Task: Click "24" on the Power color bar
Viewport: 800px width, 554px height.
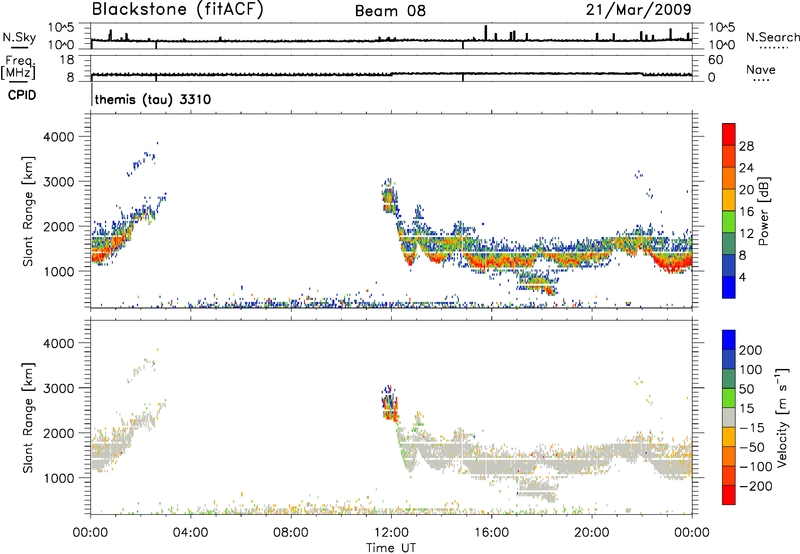Action: [x=746, y=168]
